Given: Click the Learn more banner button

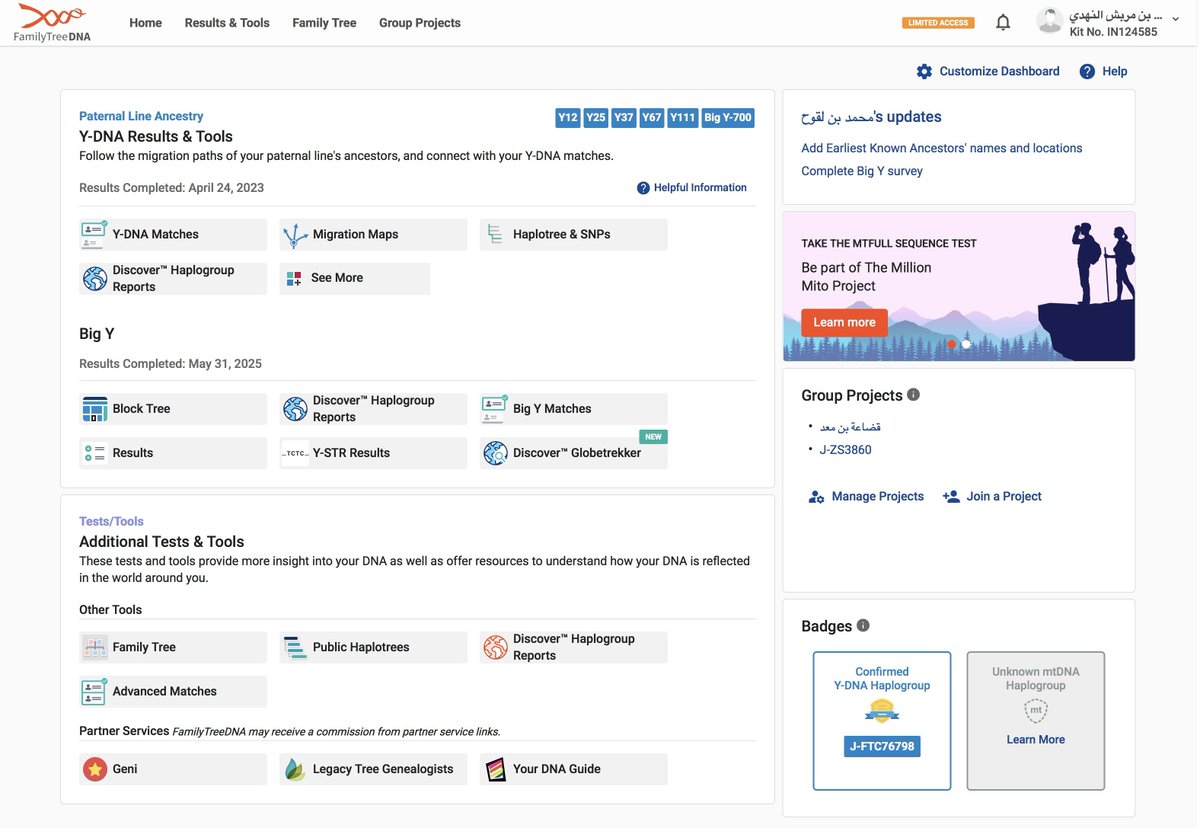Looking at the screenshot, I should pos(844,323).
